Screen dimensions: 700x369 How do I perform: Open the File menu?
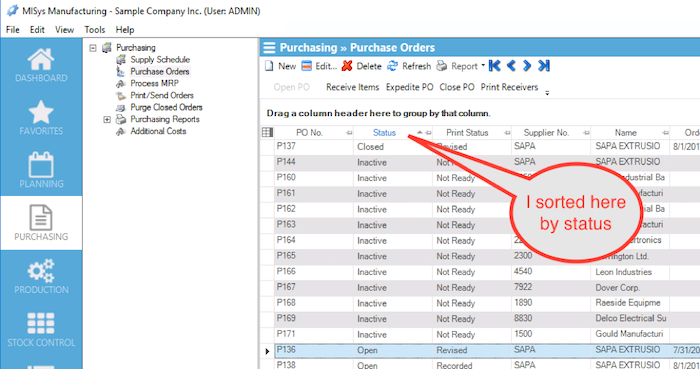13,30
